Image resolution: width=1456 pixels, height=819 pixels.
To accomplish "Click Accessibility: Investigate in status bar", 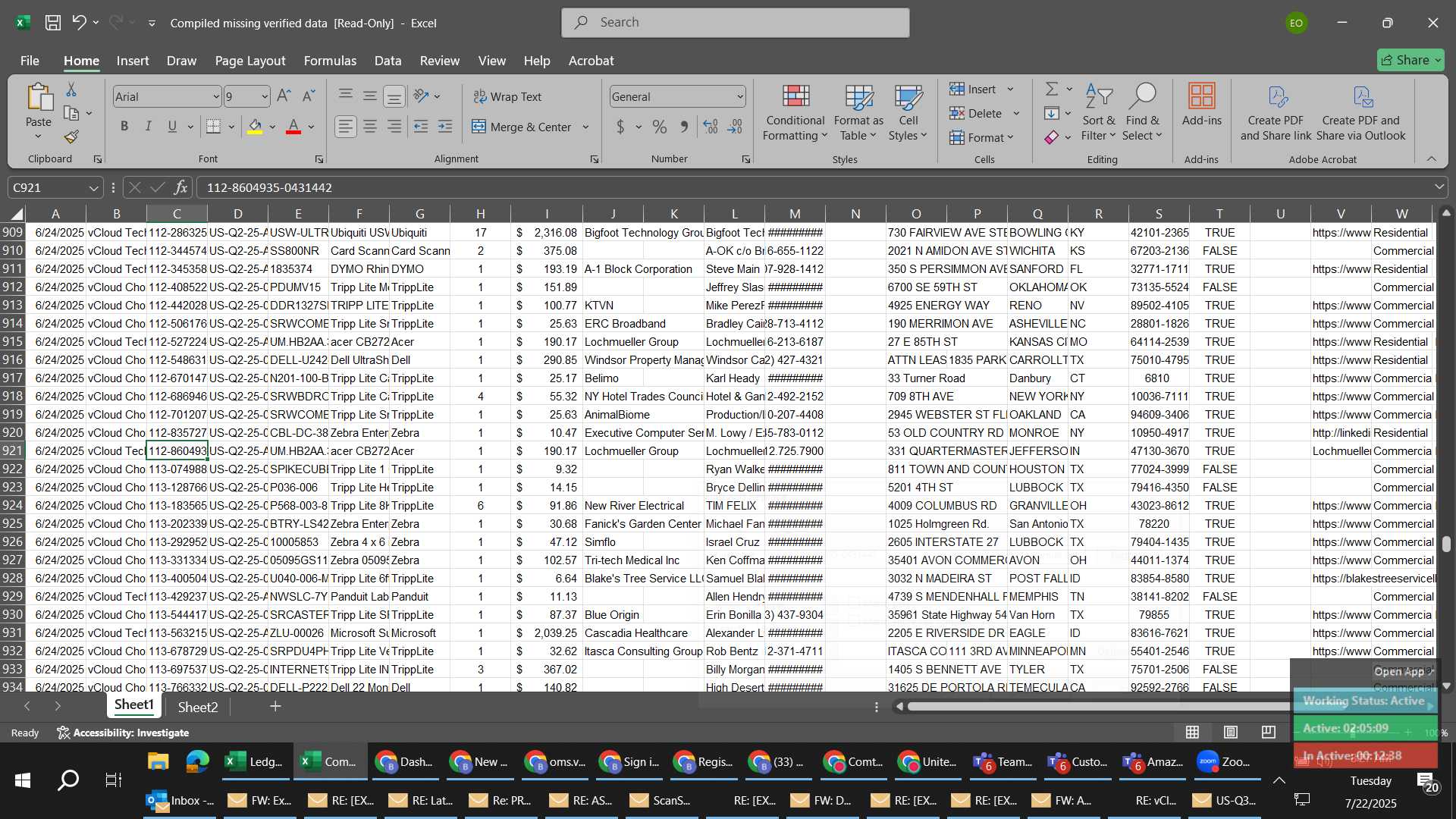I will pyautogui.click(x=124, y=733).
